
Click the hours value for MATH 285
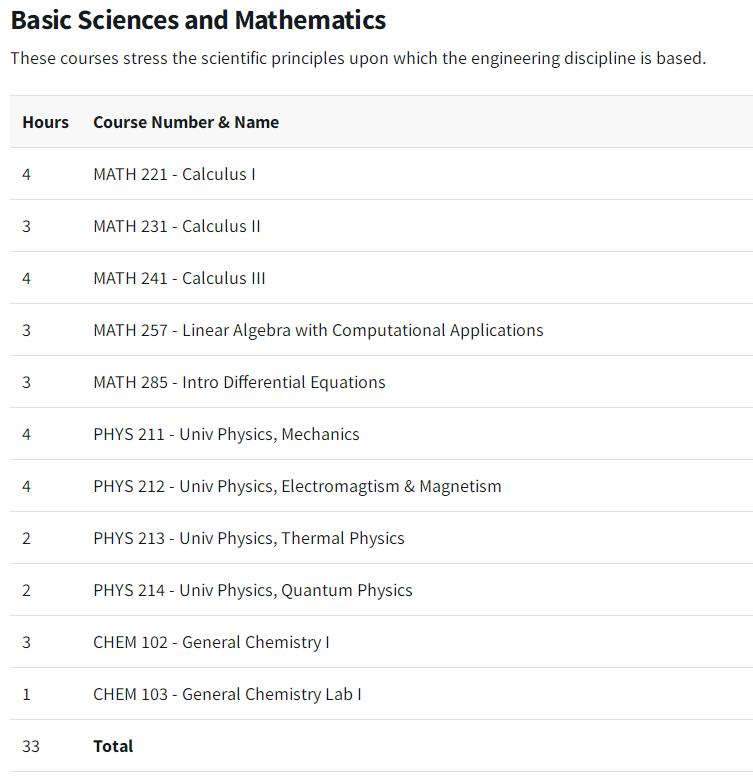(x=26, y=382)
